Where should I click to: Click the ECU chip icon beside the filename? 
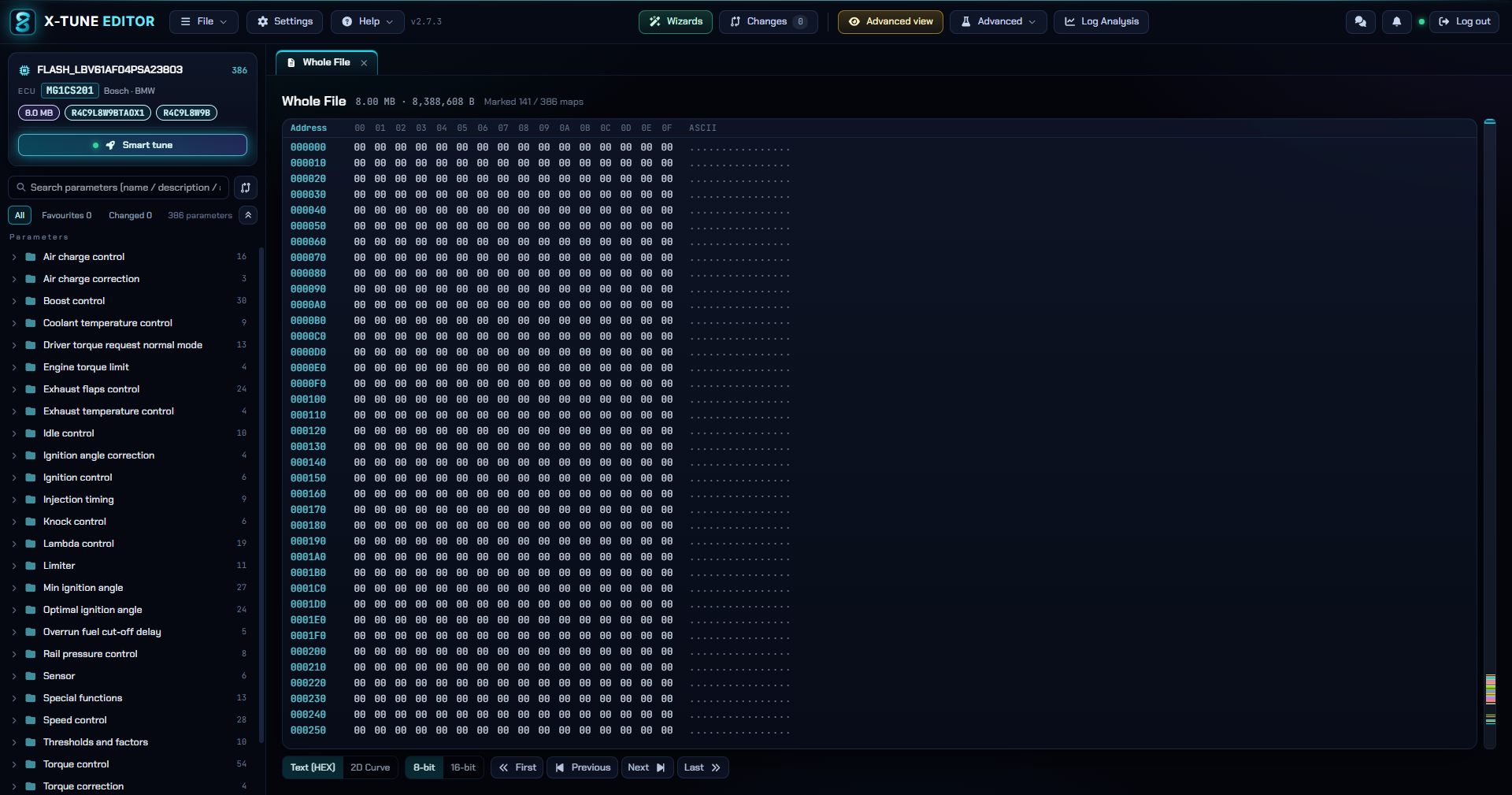point(24,70)
